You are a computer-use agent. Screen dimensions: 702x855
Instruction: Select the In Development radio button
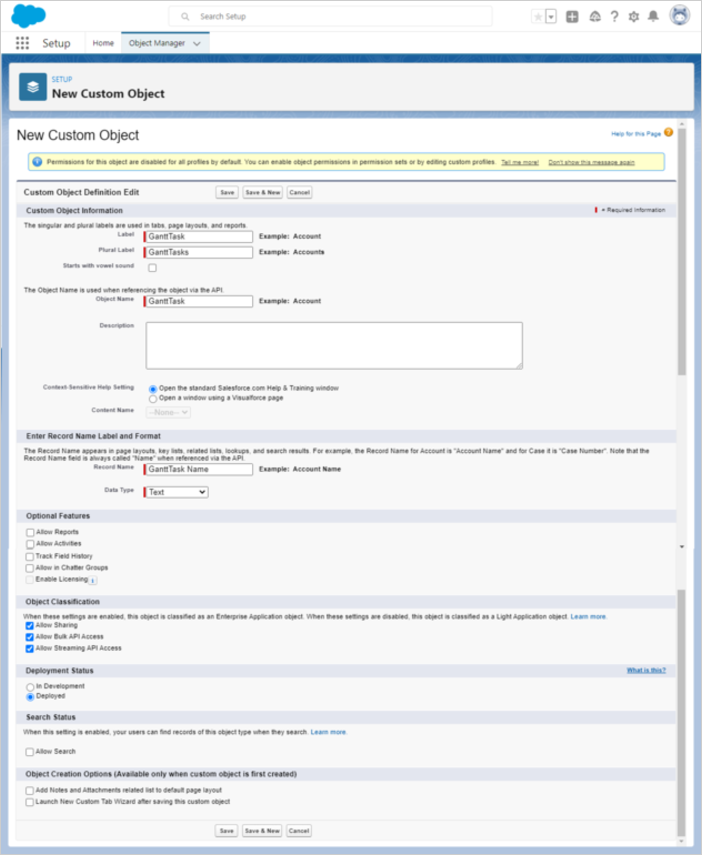[30, 687]
